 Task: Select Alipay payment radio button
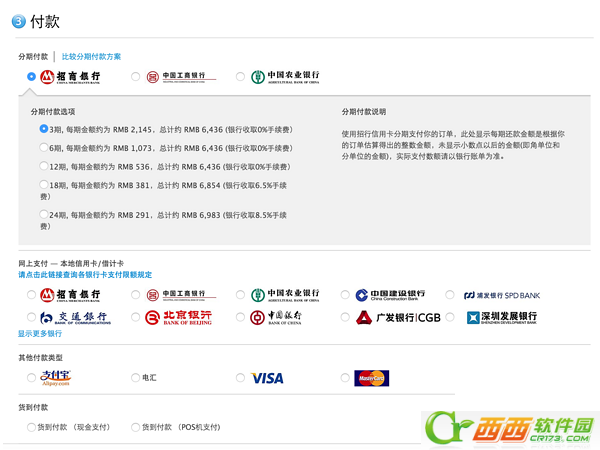pos(31,378)
